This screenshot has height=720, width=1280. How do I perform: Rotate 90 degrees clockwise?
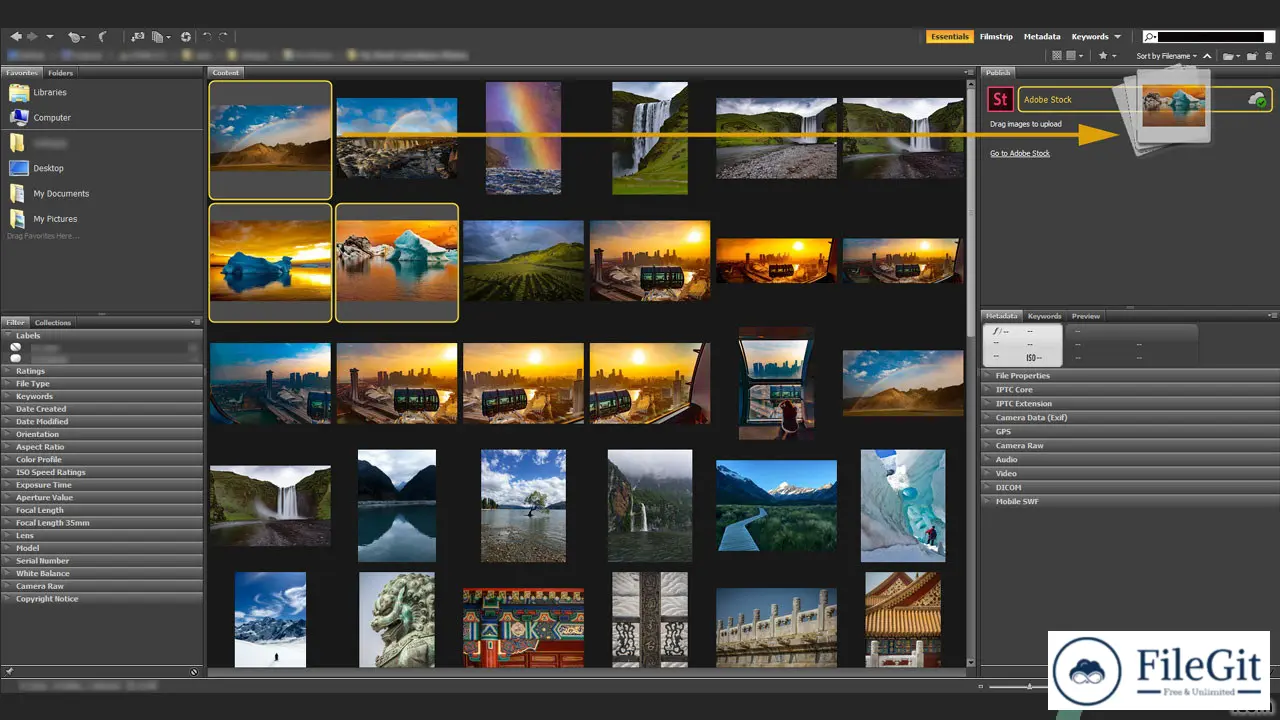pyautogui.click(x=223, y=37)
